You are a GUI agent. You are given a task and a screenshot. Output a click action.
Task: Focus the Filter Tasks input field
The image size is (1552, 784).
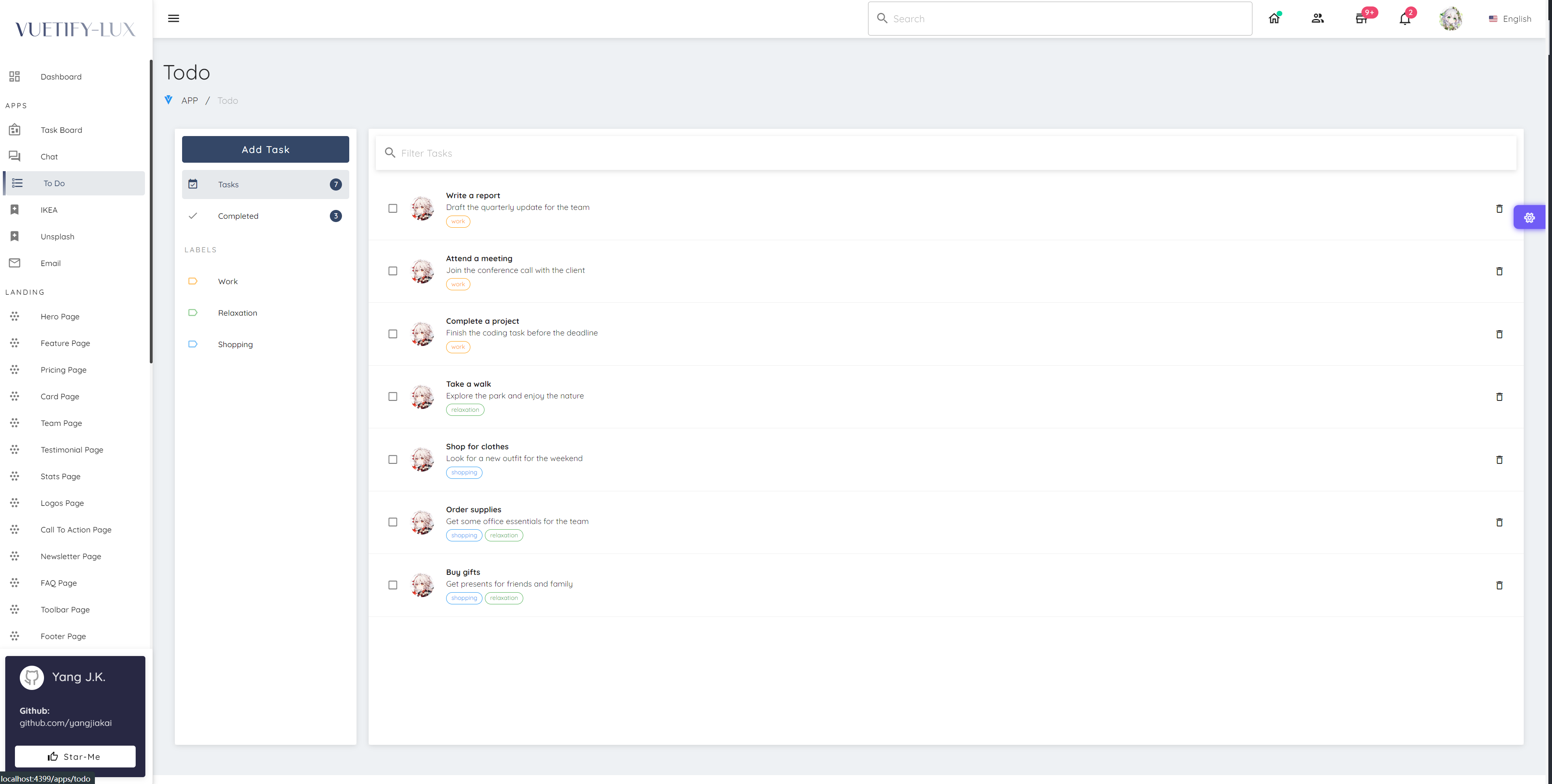coord(952,153)
